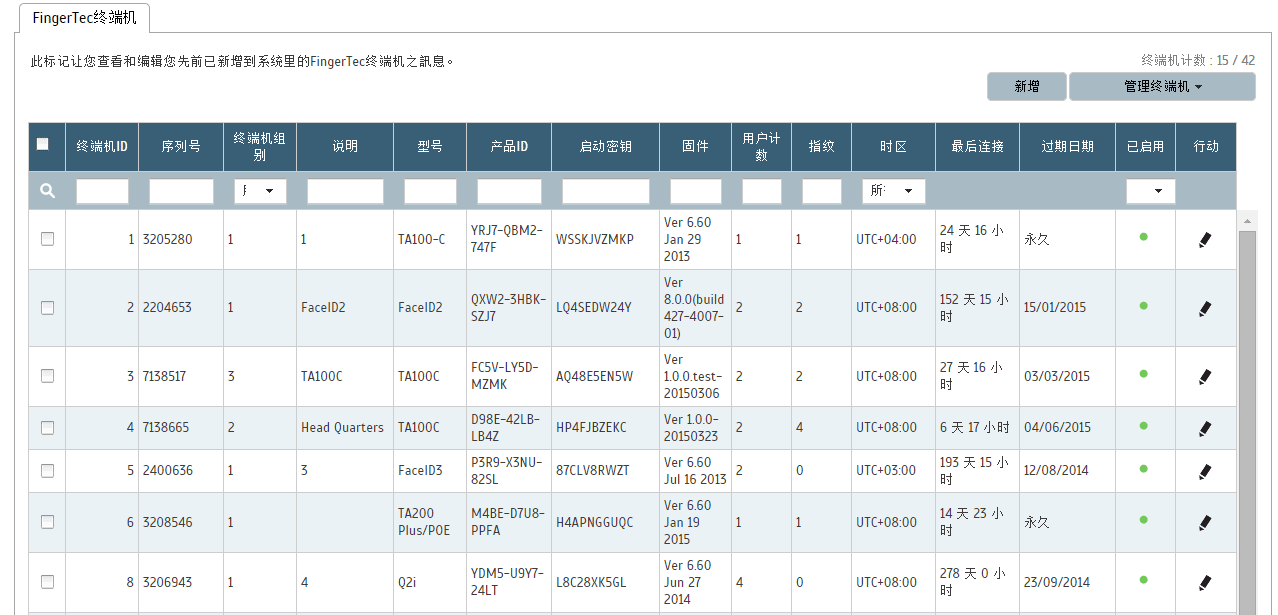Image resolution: width=1278 pixels, height=615 pixels.
Task: Focus the 终端机ID filter input
Action: coord(102,191)
